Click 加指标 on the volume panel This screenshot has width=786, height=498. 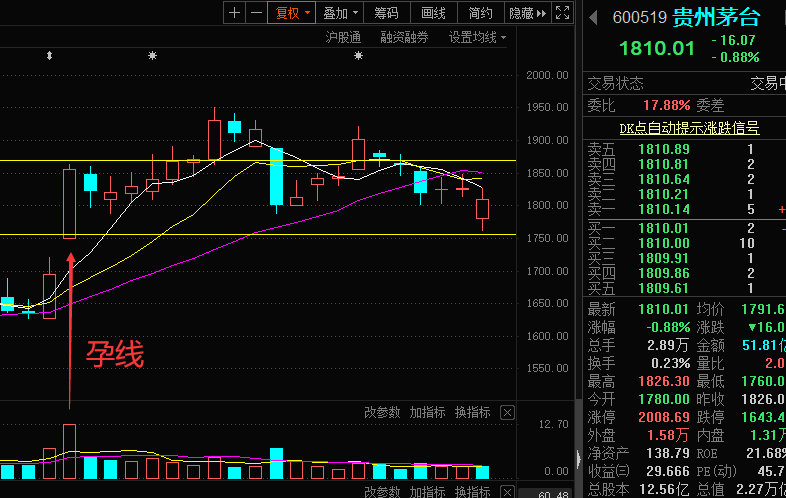coord(427,412)
